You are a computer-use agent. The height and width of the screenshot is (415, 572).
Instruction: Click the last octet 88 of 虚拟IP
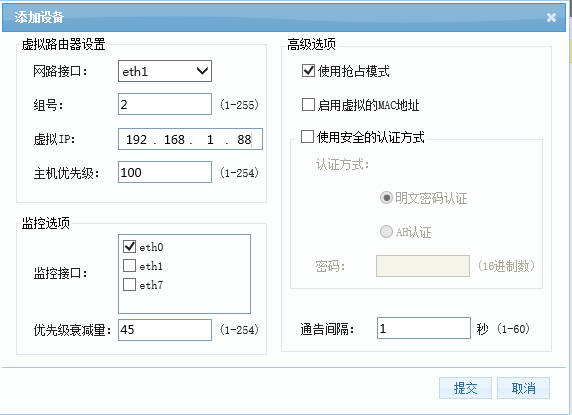click(x=244, y=139)
